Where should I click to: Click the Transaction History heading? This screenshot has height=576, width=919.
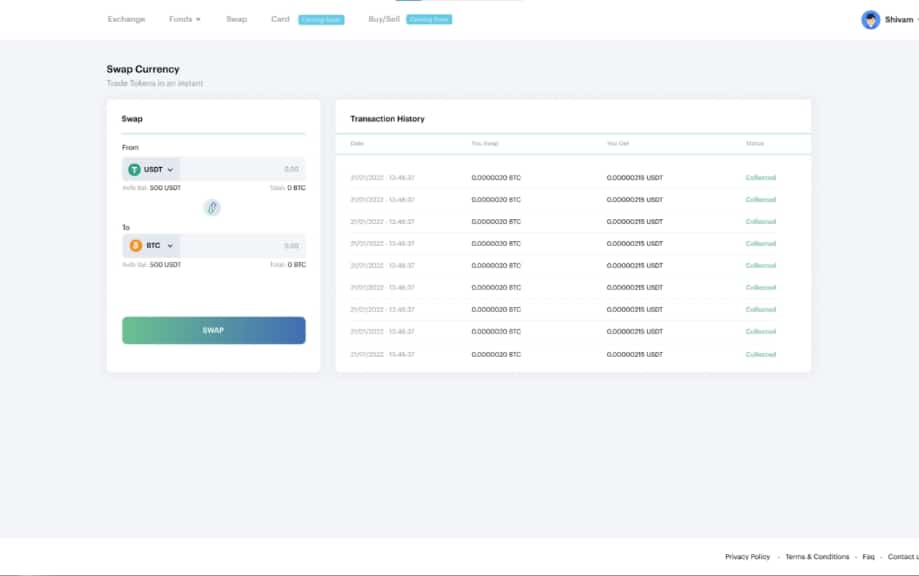pyautogui.click(x=387, y=119)
